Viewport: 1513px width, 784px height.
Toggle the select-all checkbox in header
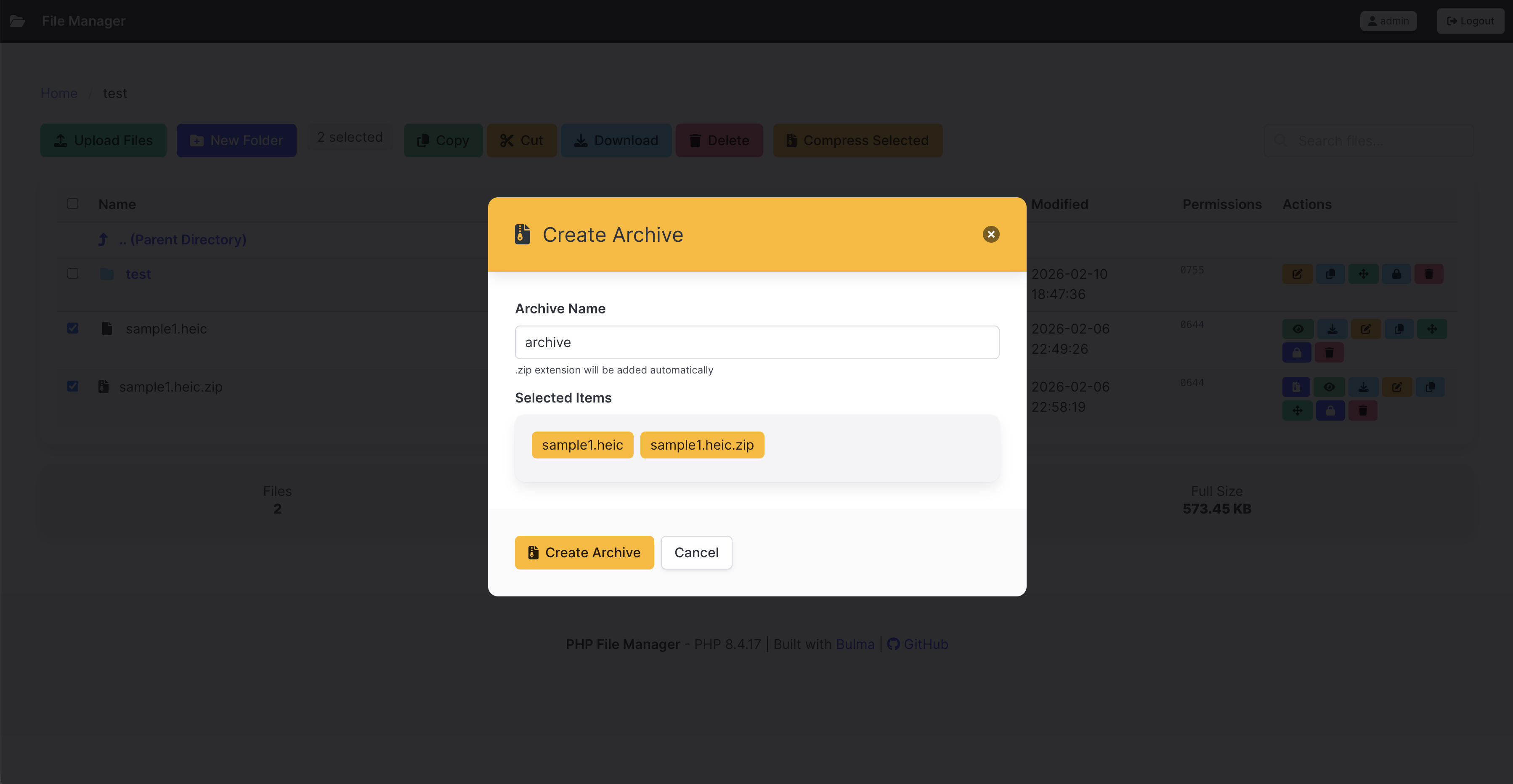pos(73,204)
